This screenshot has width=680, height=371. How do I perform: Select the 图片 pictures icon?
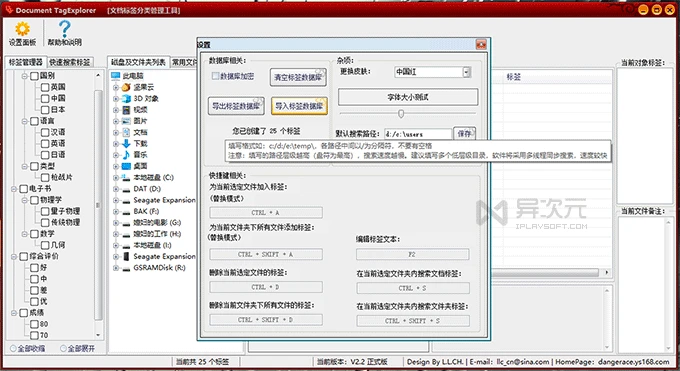click(x=126, y=121)
